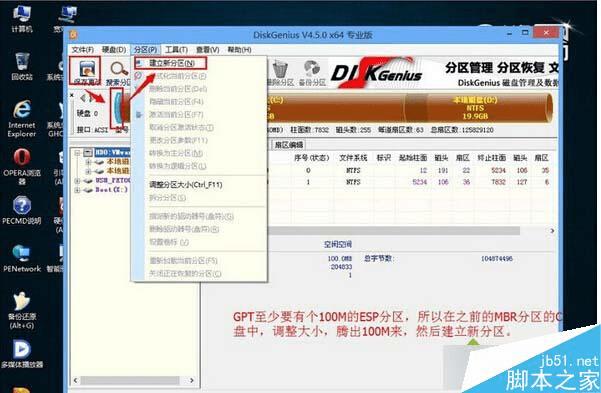601x393 pixels.
Task: Click the 删除当前分区(Del) menu entry
Action: coord(178,89)
